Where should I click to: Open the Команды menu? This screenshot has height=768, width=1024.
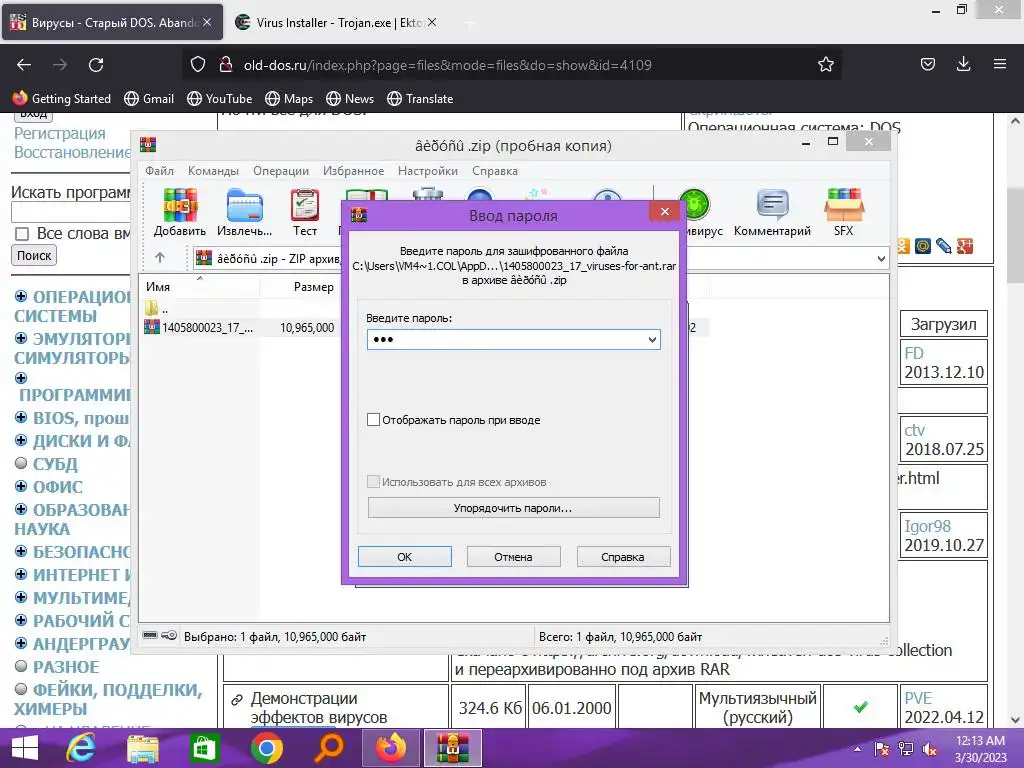click(214, 170)
